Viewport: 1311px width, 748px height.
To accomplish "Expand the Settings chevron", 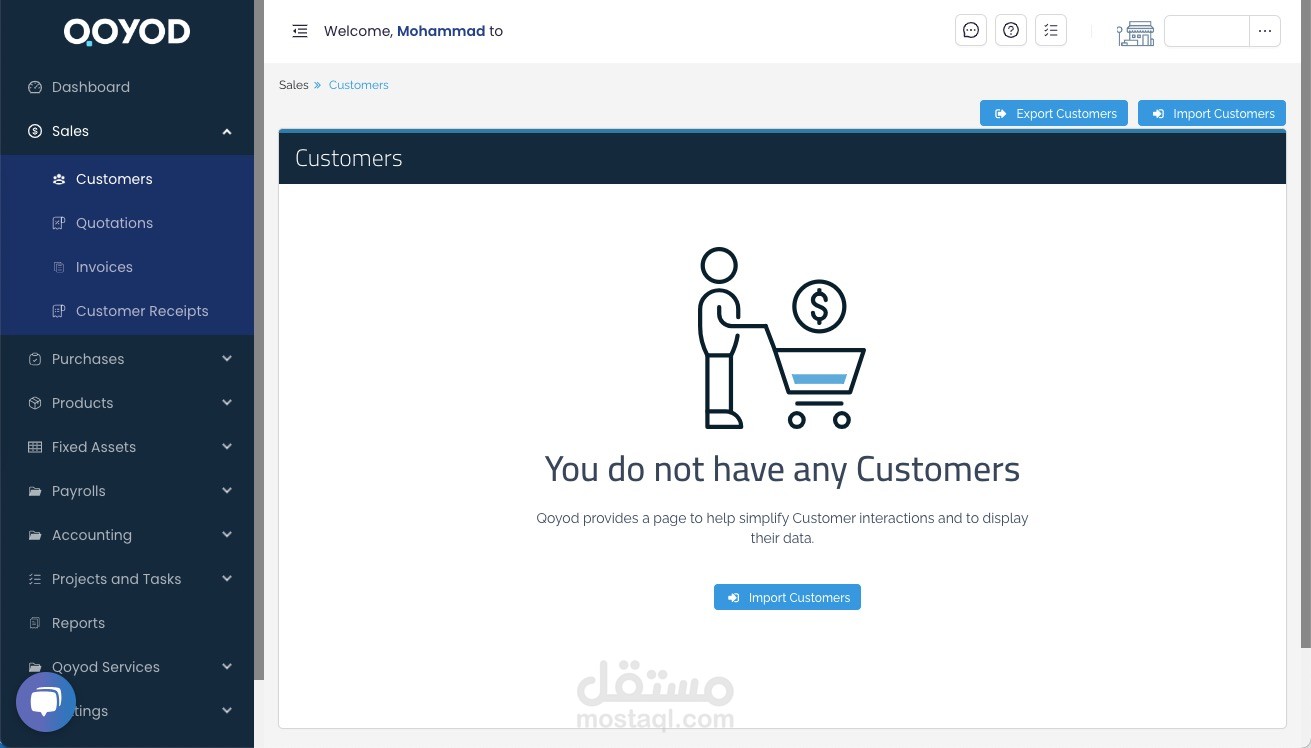I will pyautogui.click(x=227, y=711).
